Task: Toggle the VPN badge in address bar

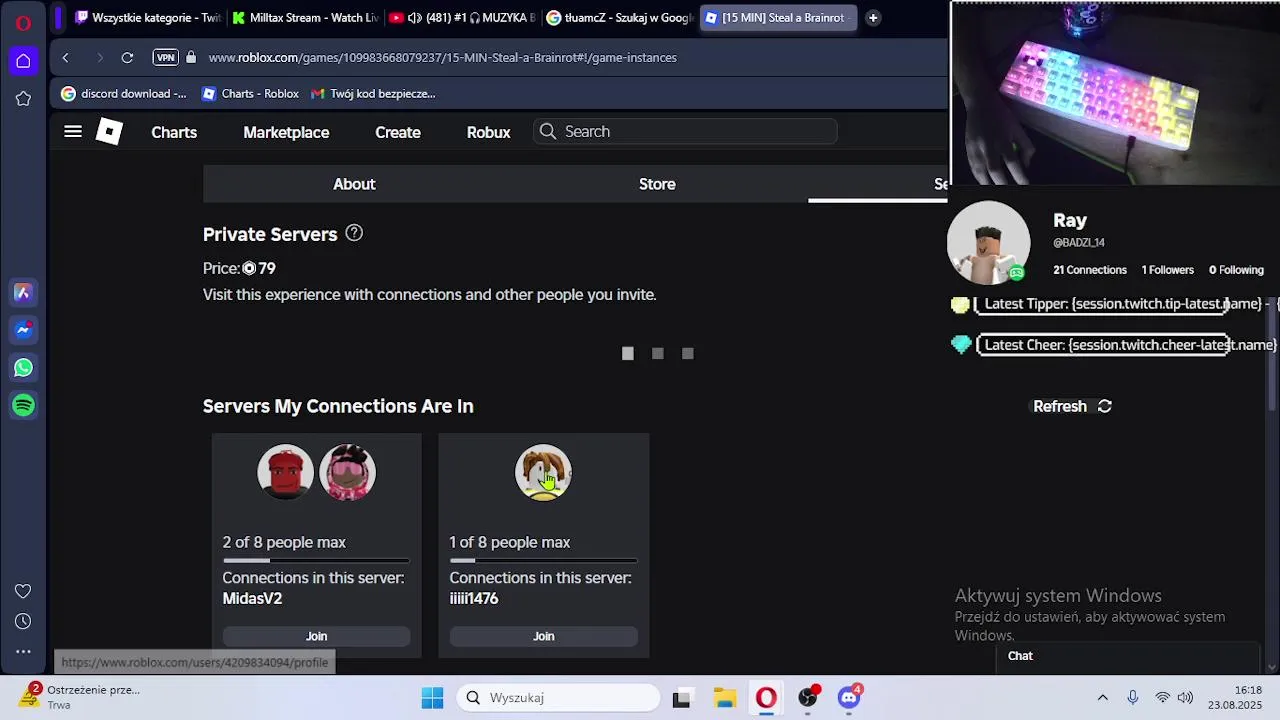Action: coord(165,58)
